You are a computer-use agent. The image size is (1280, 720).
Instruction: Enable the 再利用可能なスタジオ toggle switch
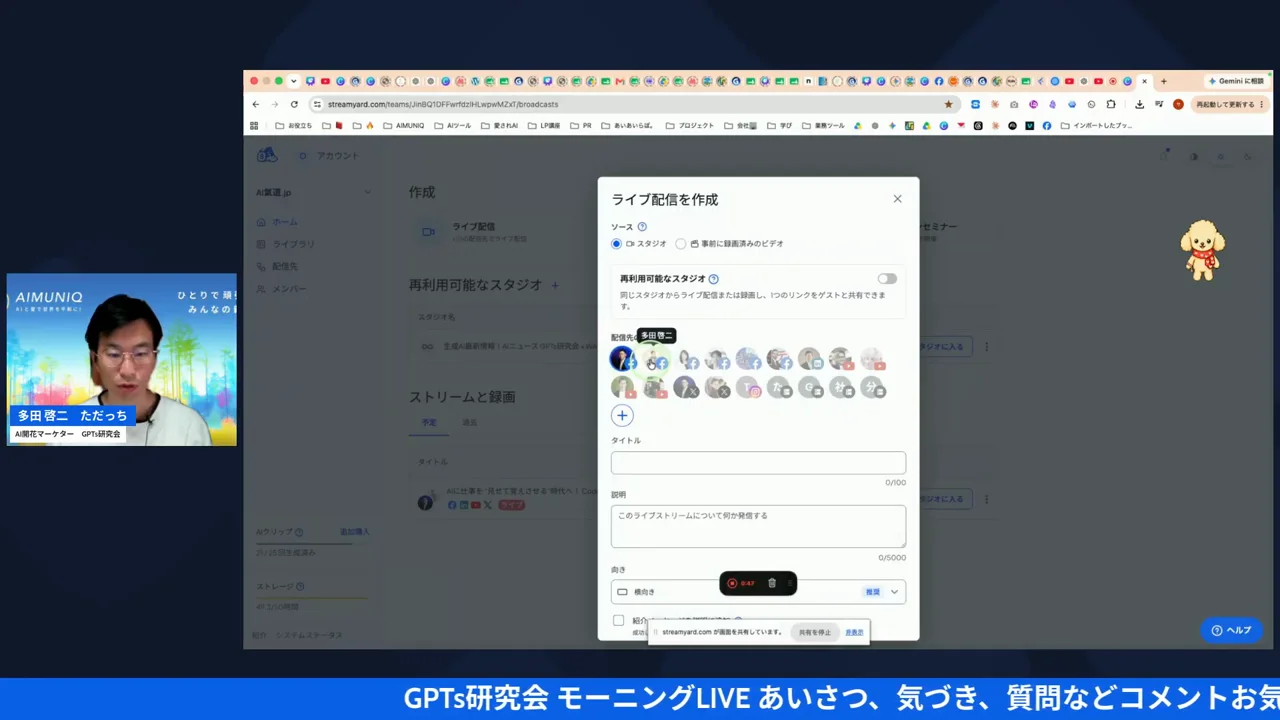coord(887,279)
